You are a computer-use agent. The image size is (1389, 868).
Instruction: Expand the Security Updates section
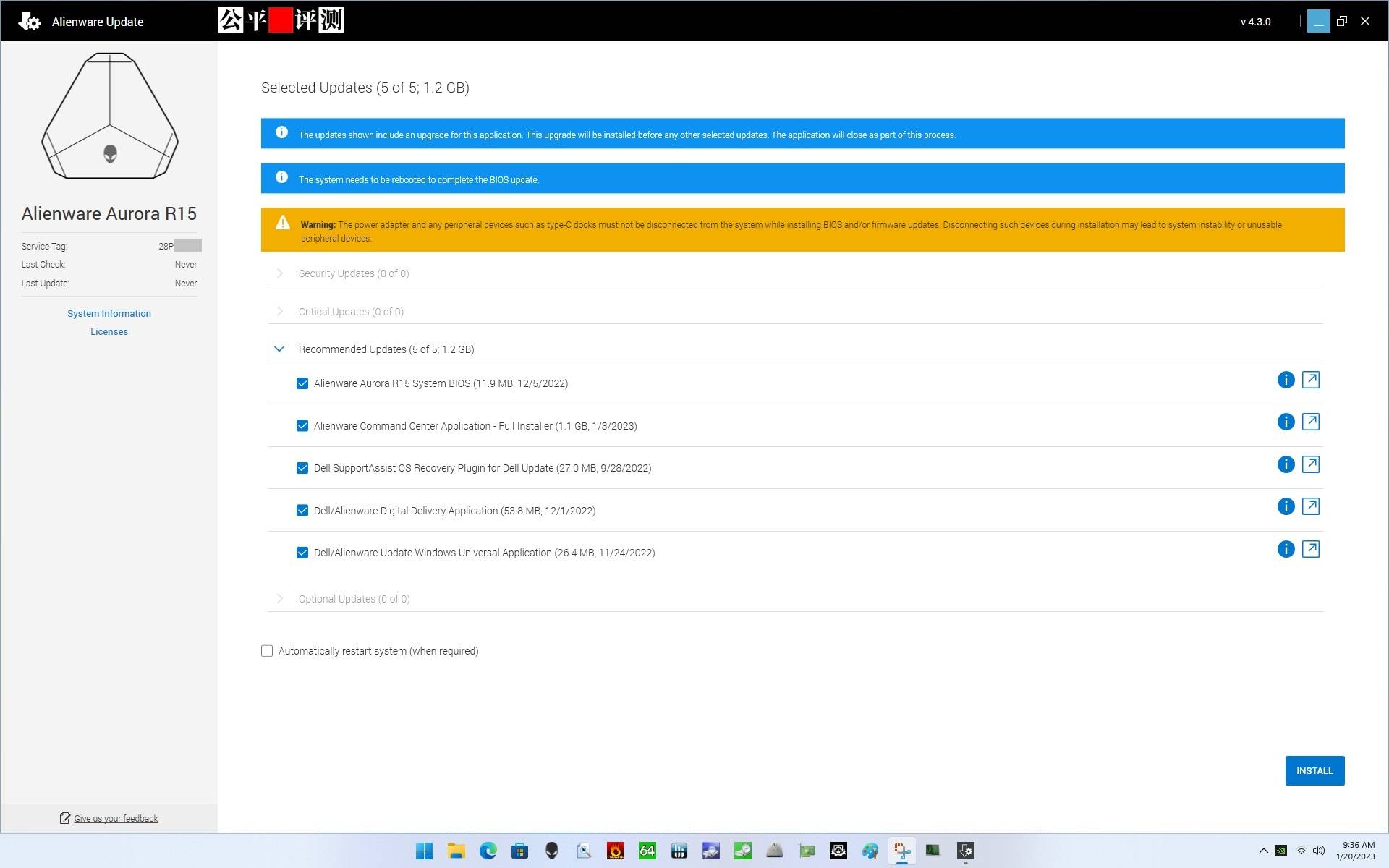[279, 273]
